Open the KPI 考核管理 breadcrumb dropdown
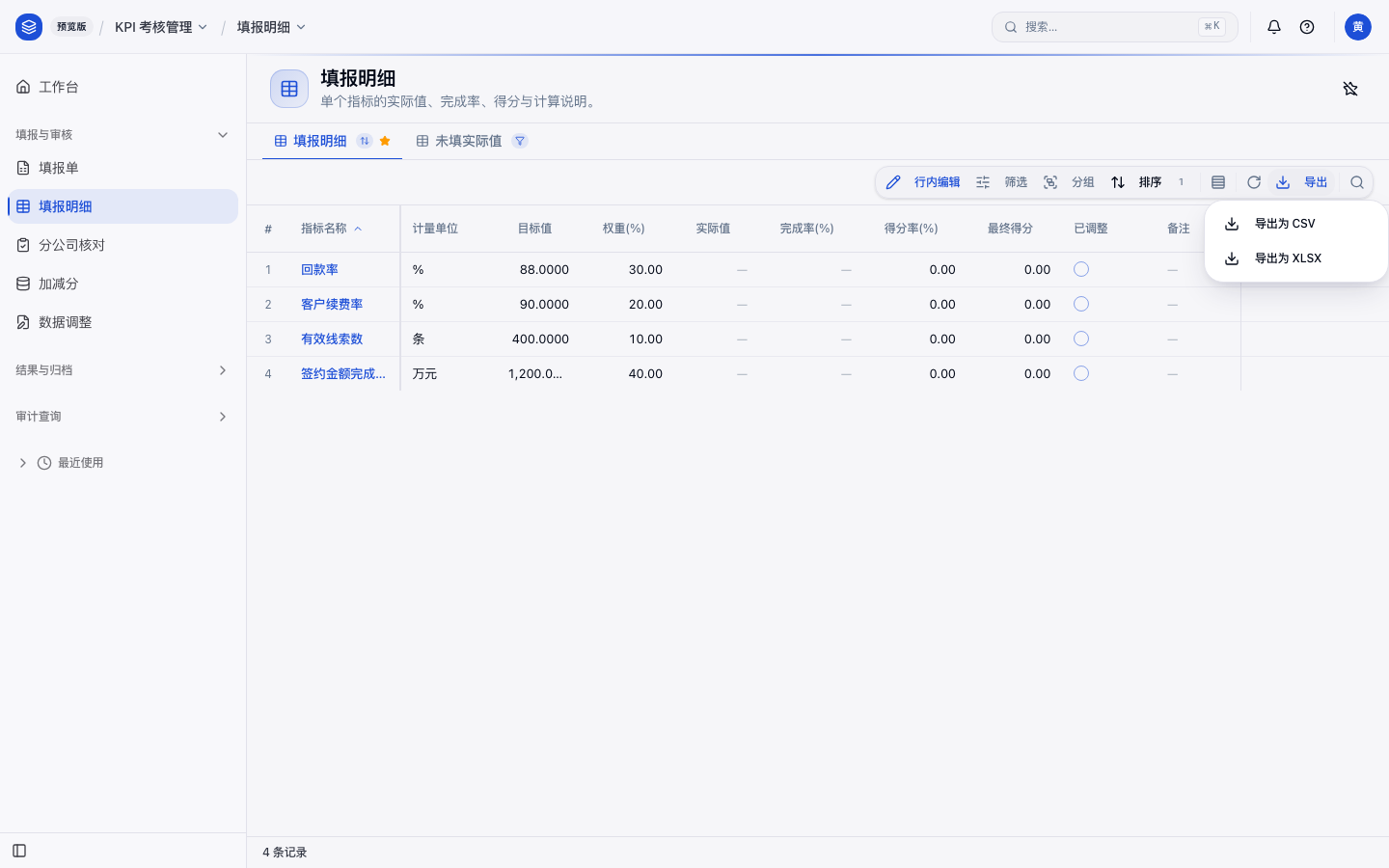Viewport: 1389px width, 868px height. point(161,27)
